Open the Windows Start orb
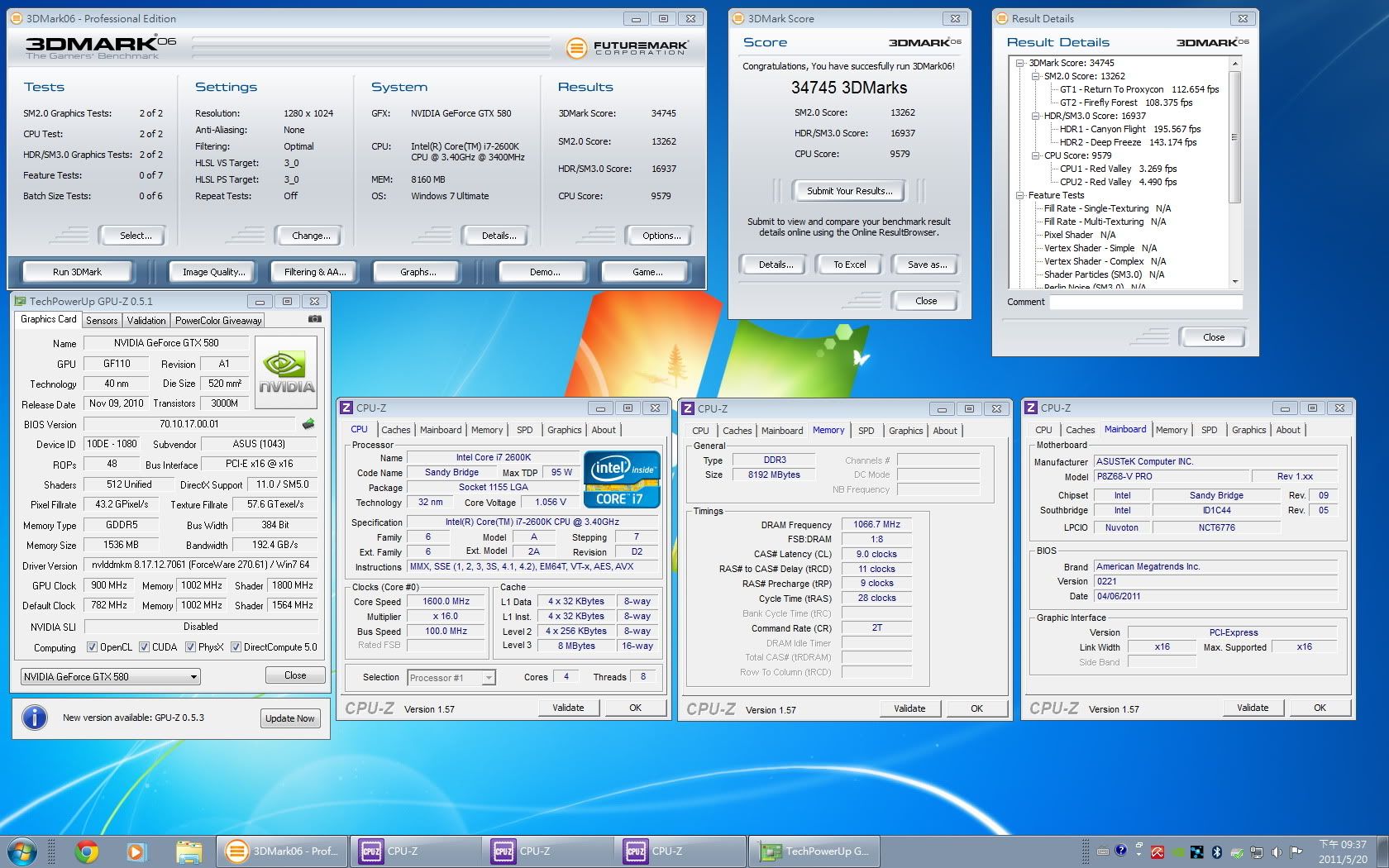 pos(22,851)
